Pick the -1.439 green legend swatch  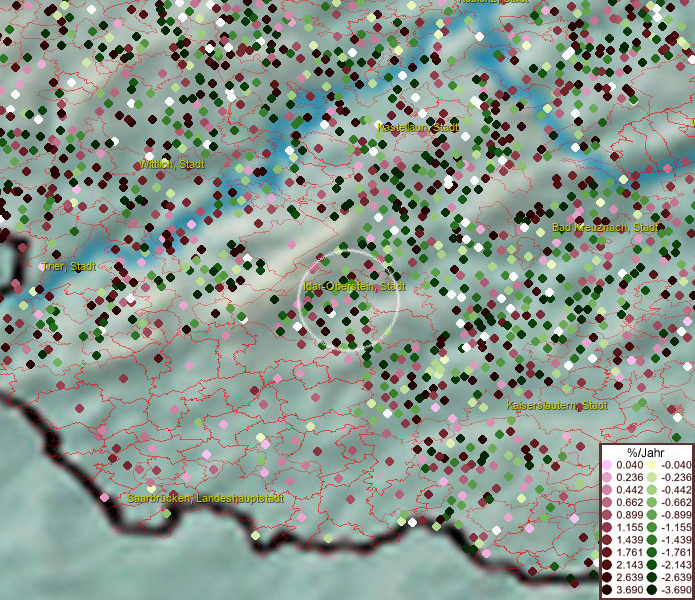coord(652,540)
